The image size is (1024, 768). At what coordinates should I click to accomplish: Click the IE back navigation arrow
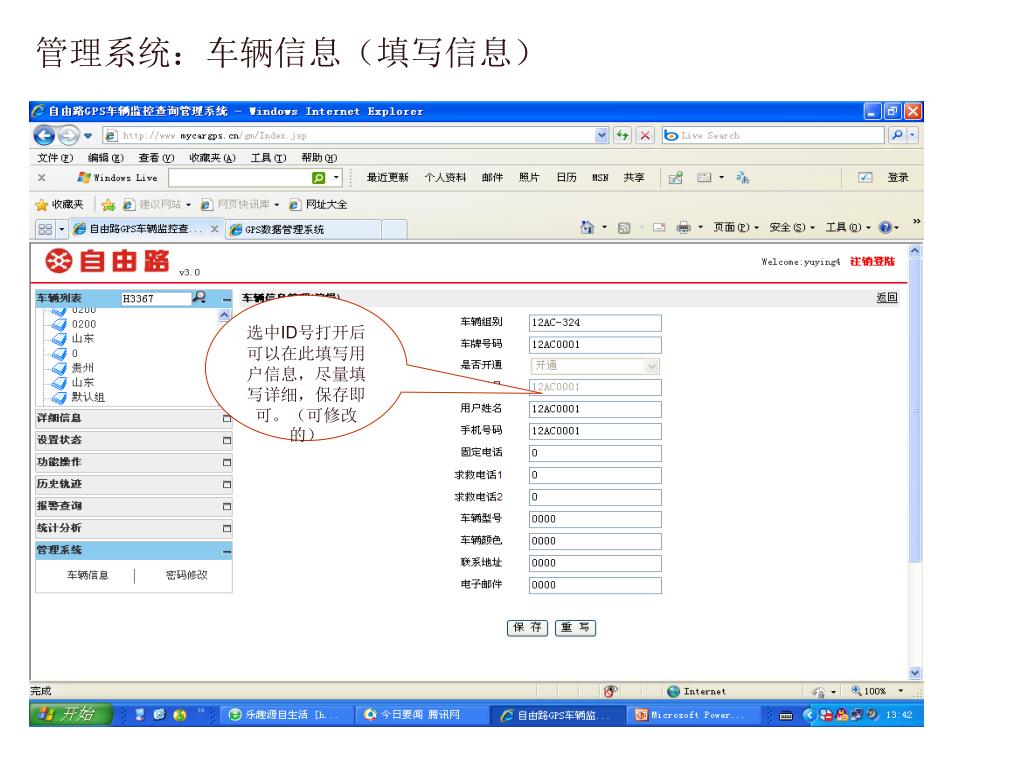click(44, 135)
